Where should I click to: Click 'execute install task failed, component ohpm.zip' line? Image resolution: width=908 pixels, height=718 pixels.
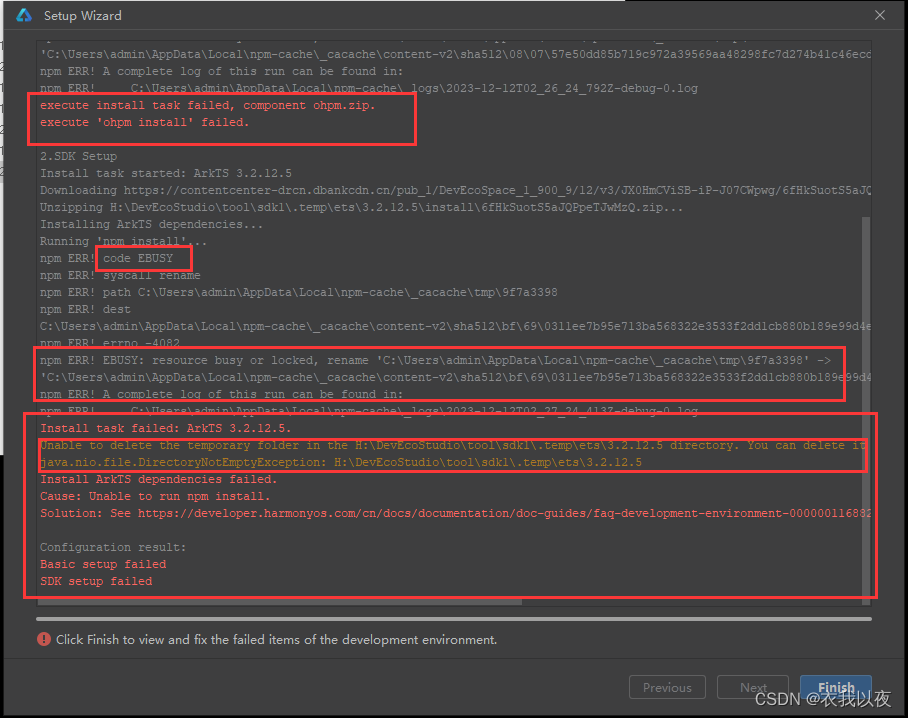(x=207, y=105)
